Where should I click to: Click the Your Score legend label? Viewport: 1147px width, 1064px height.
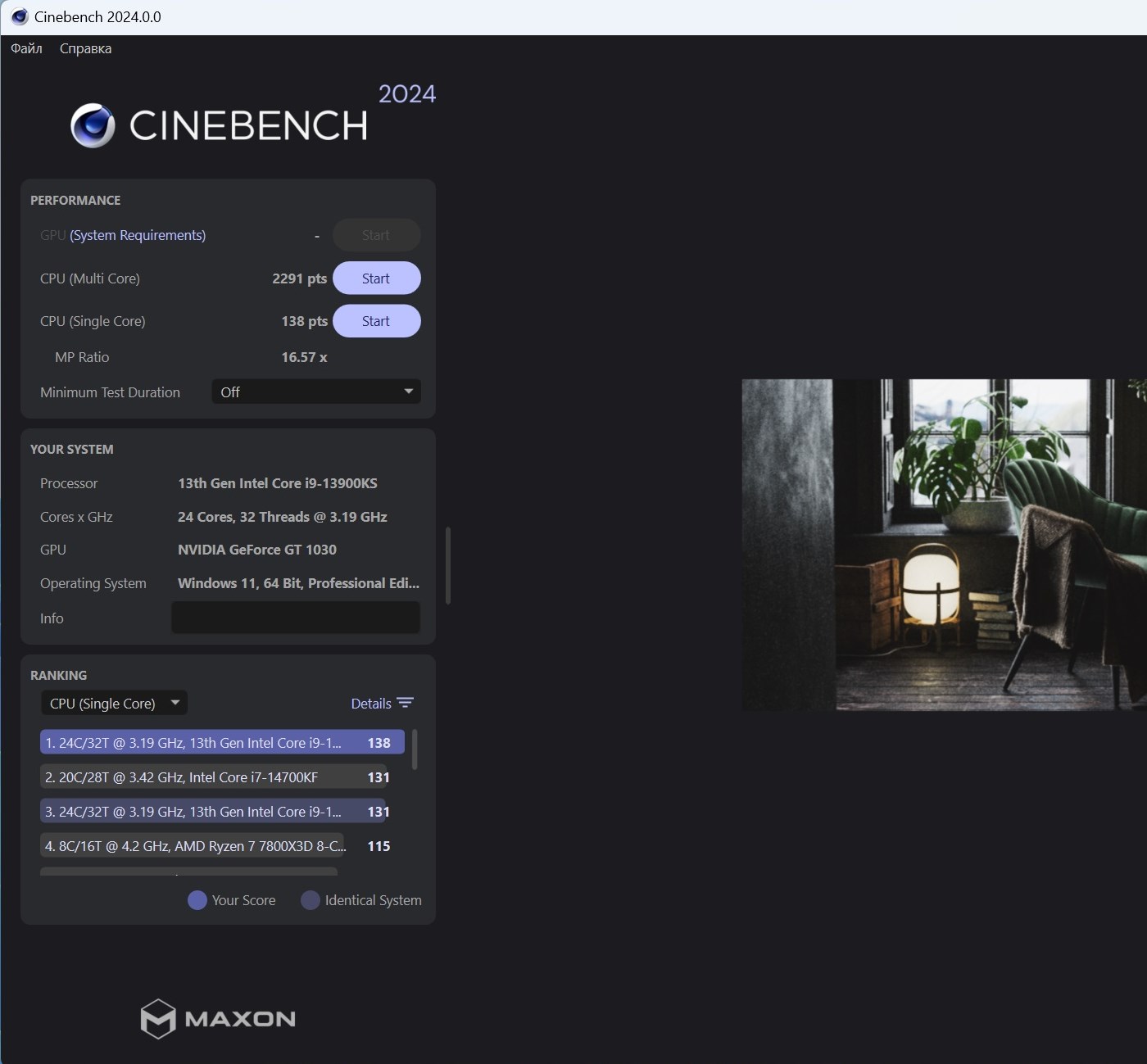[244, 900]
